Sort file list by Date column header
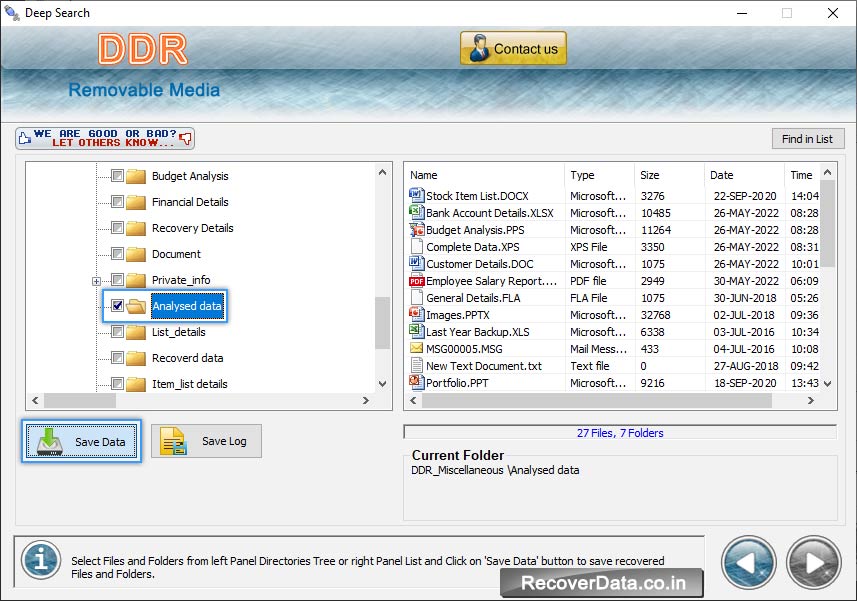The width and height of the screenshot is (857, 601). [744, 175]
